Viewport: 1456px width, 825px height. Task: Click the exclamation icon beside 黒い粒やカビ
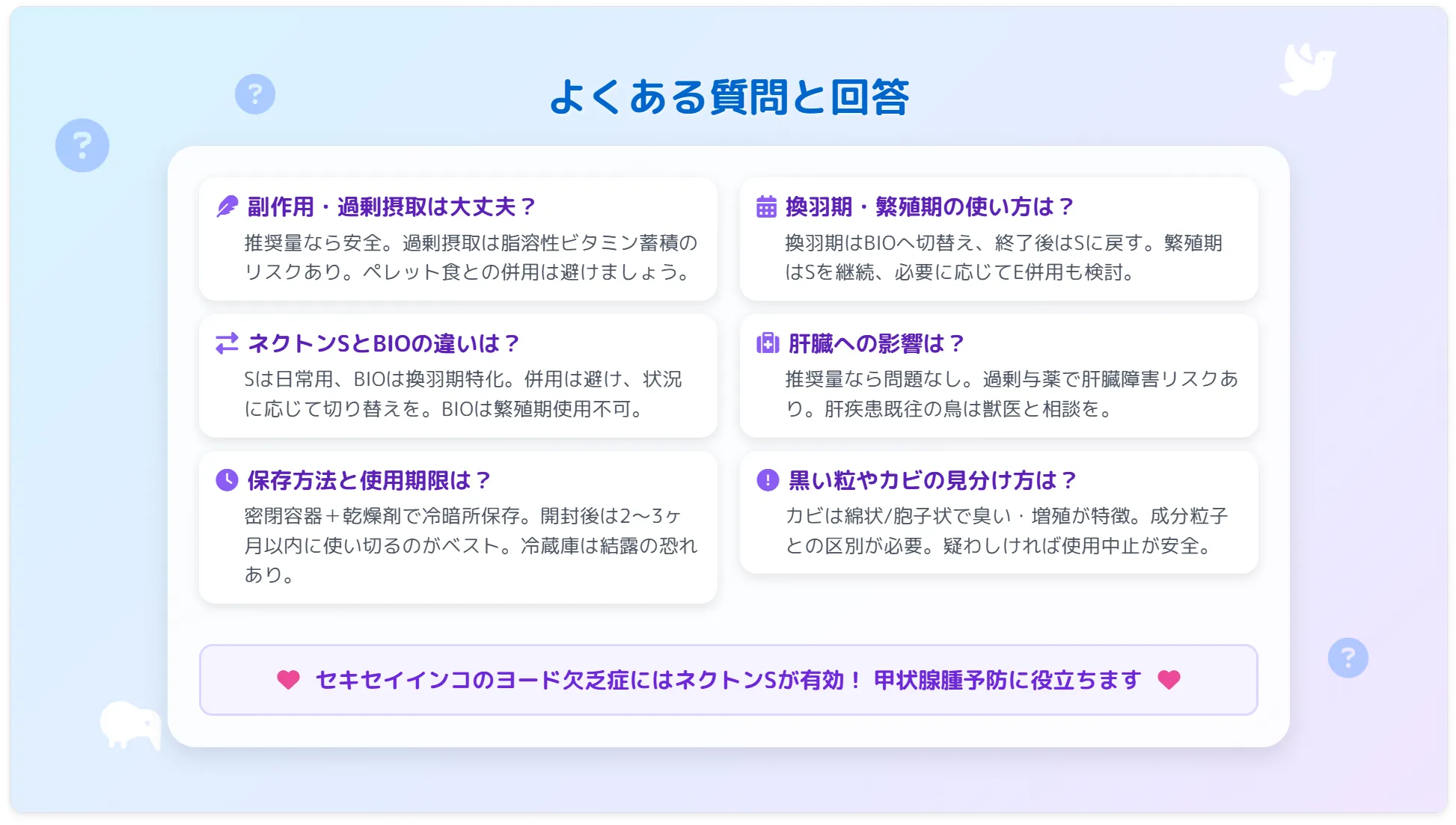click(x=768, y=480)
